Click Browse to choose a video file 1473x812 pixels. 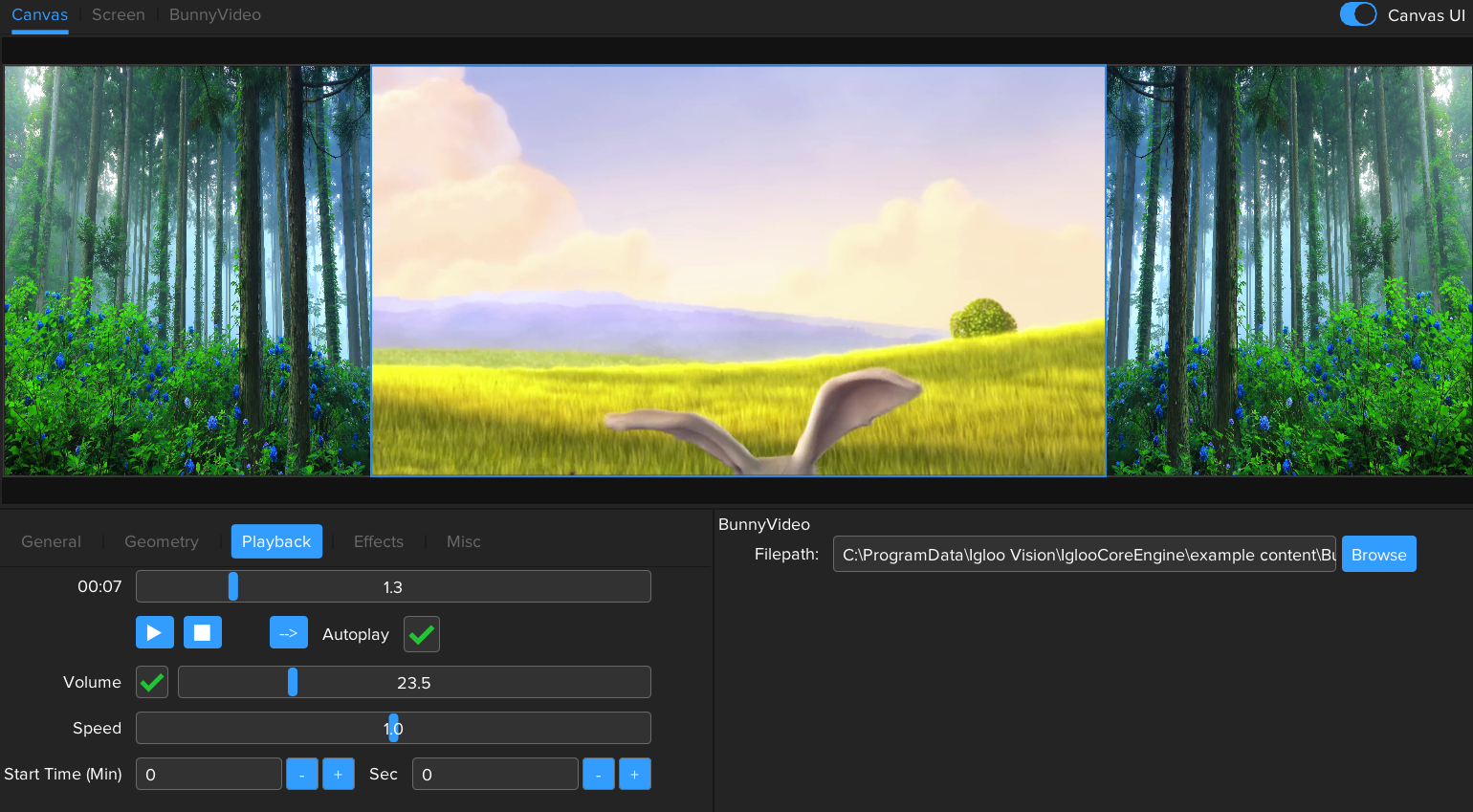point(1378,555)
